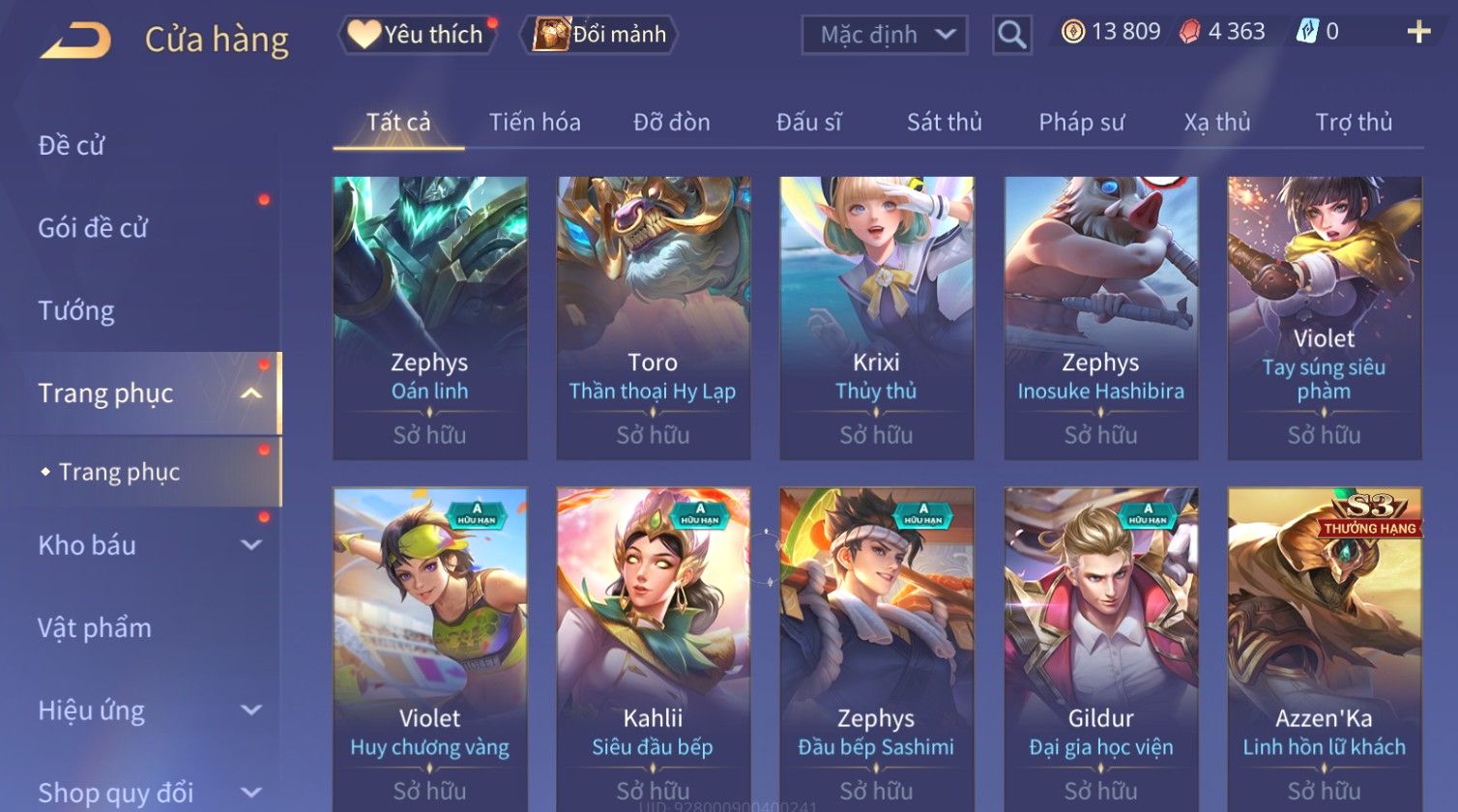The width and height of the screenshot is (1458, 812).
Task: Expand the Hiệu ứng sidebar section
Action: [x=250, y=710]
